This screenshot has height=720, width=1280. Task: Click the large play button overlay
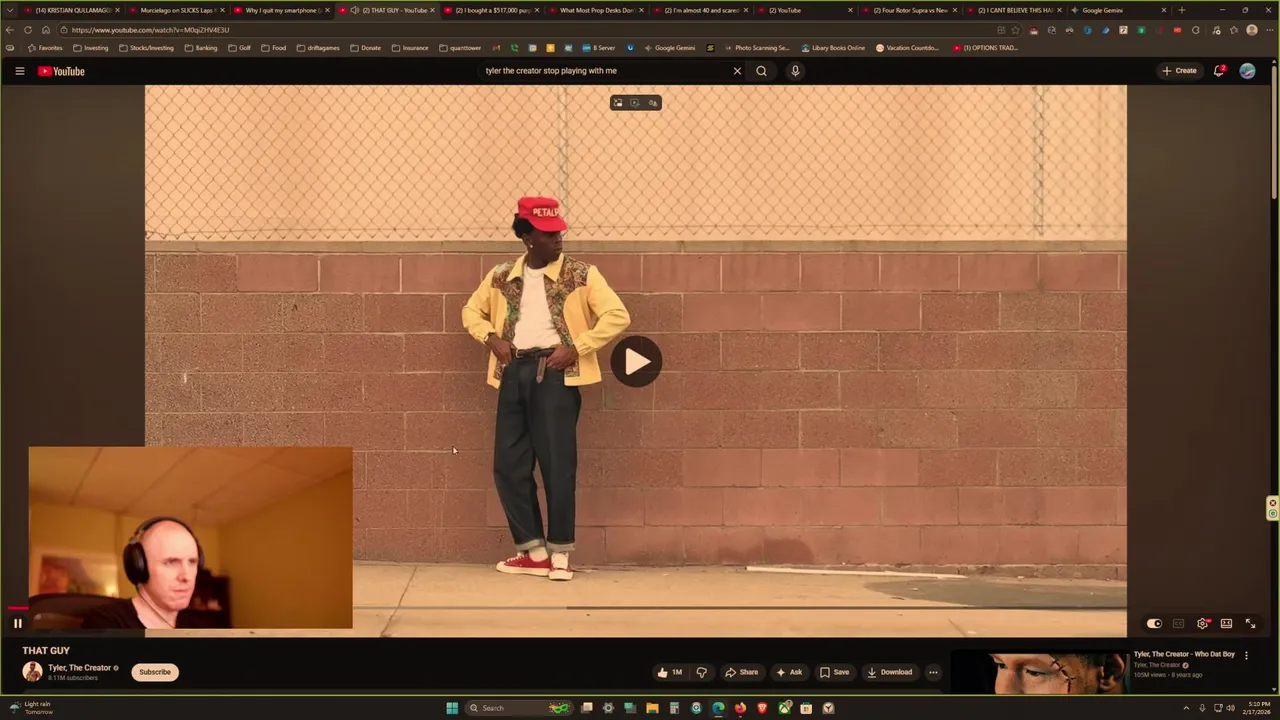click(x=636, y=362)
